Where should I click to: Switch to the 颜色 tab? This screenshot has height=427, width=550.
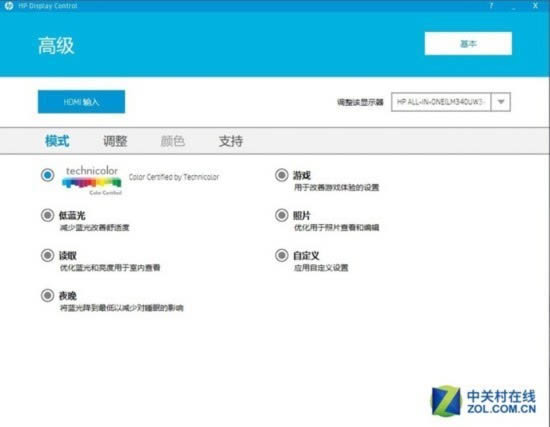point(173,141)
